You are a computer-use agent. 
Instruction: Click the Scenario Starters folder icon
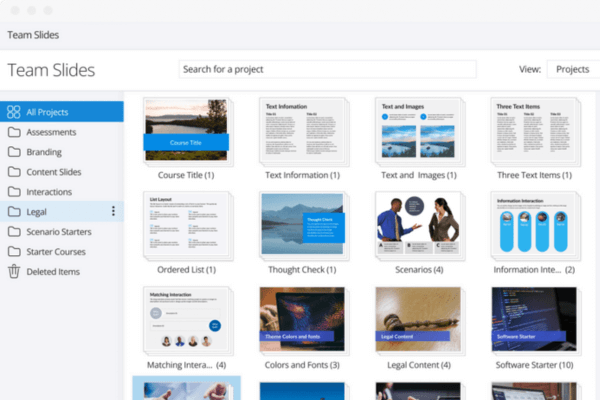point(14,232)
